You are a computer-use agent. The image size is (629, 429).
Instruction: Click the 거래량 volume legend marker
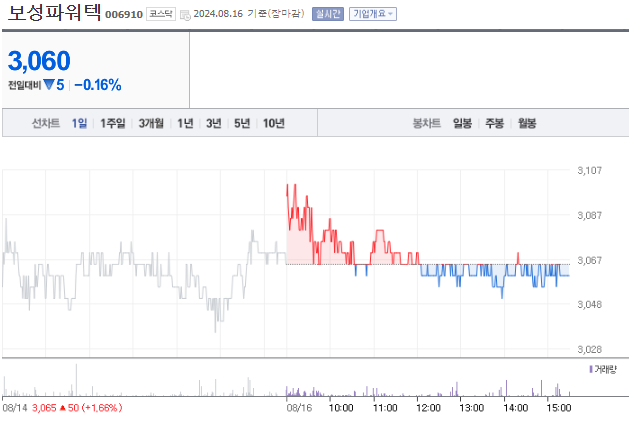591,369
